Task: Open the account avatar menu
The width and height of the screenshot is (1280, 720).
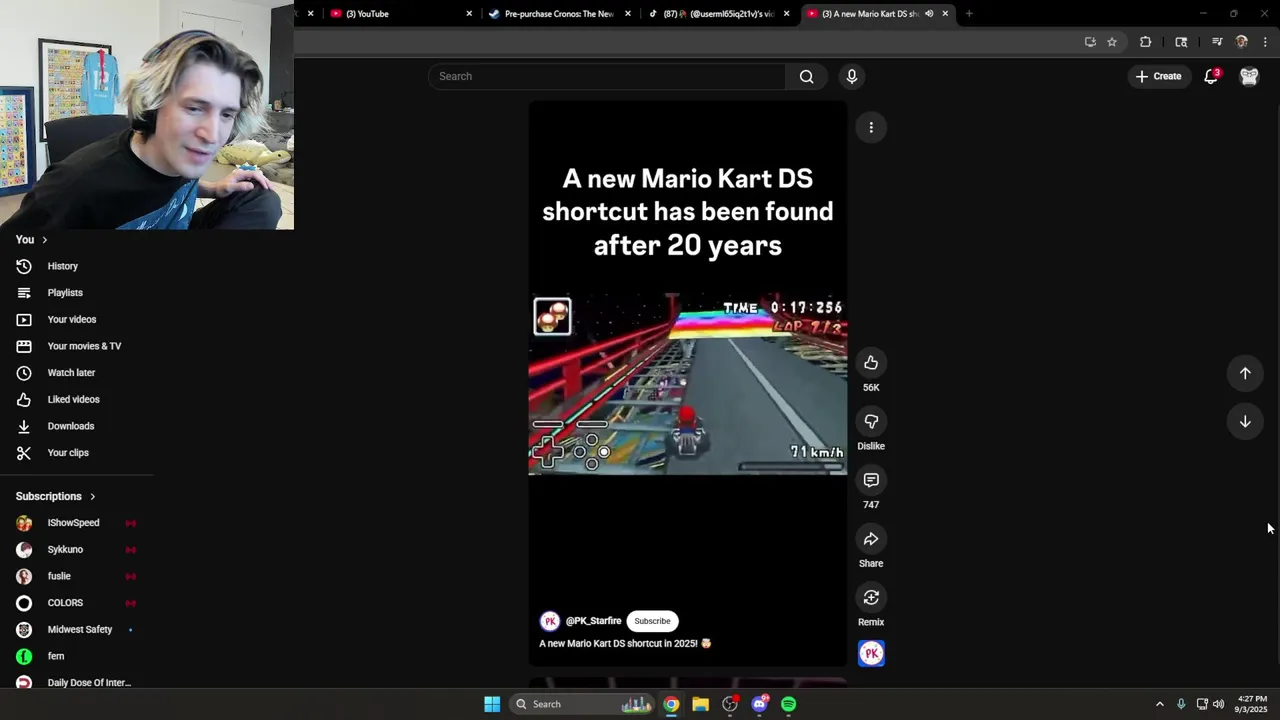Action: coord(1249,76)
